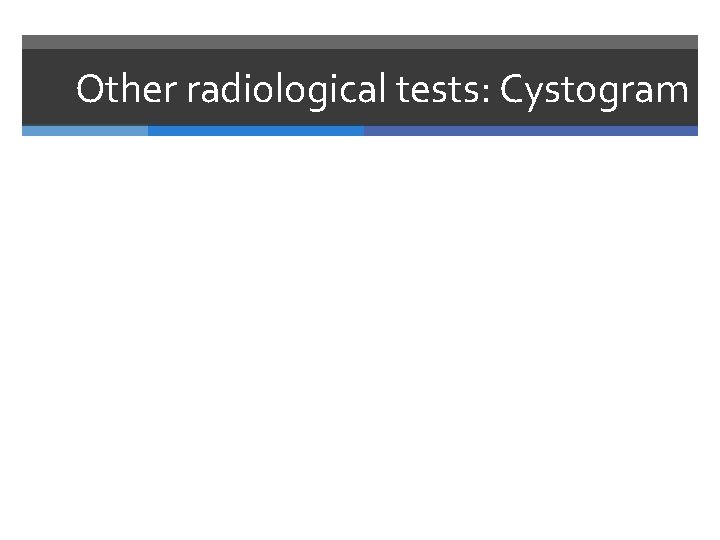Click the letter "h" in "Other"
The image size is (720, 540).
(123, 90)
